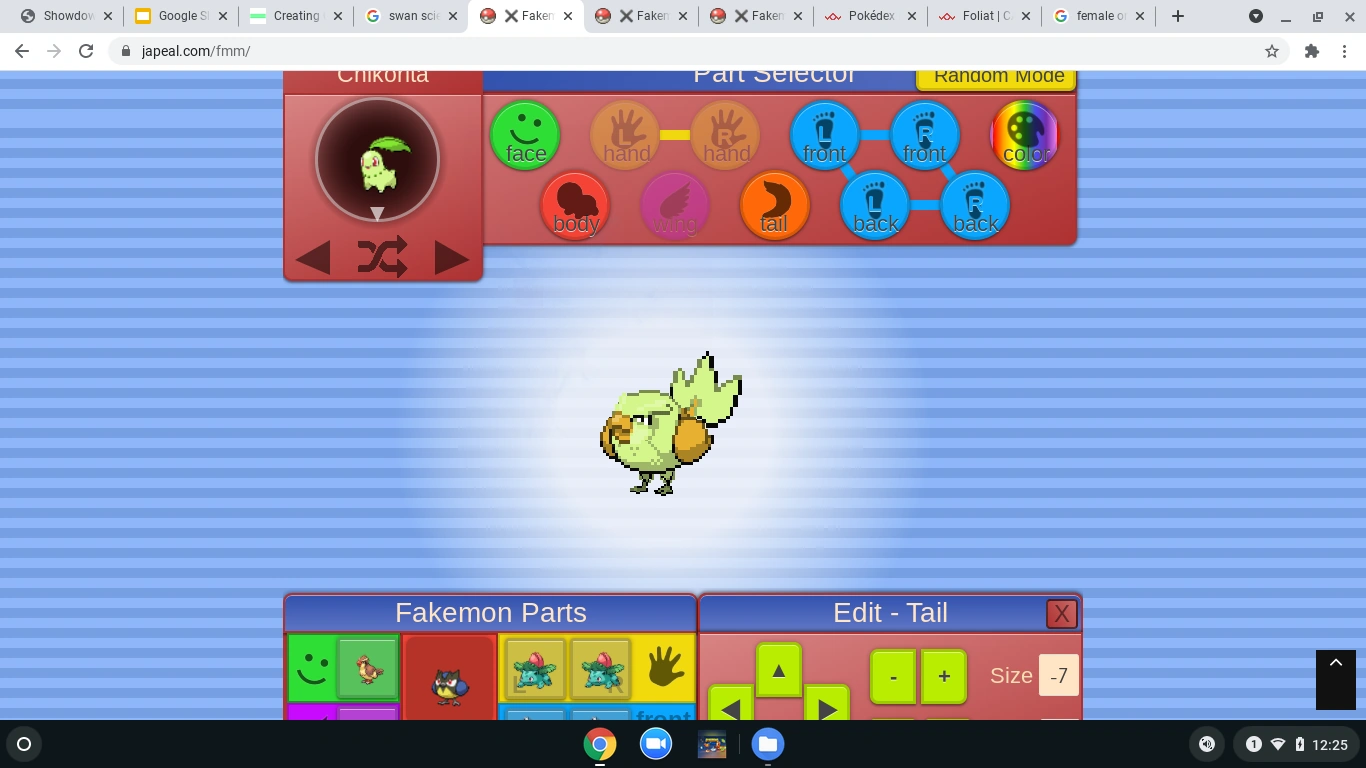1366x768 pixels.
Task: Close the Edit - Tail panel
Action: pyautogui.click(x=1061, y=614)
